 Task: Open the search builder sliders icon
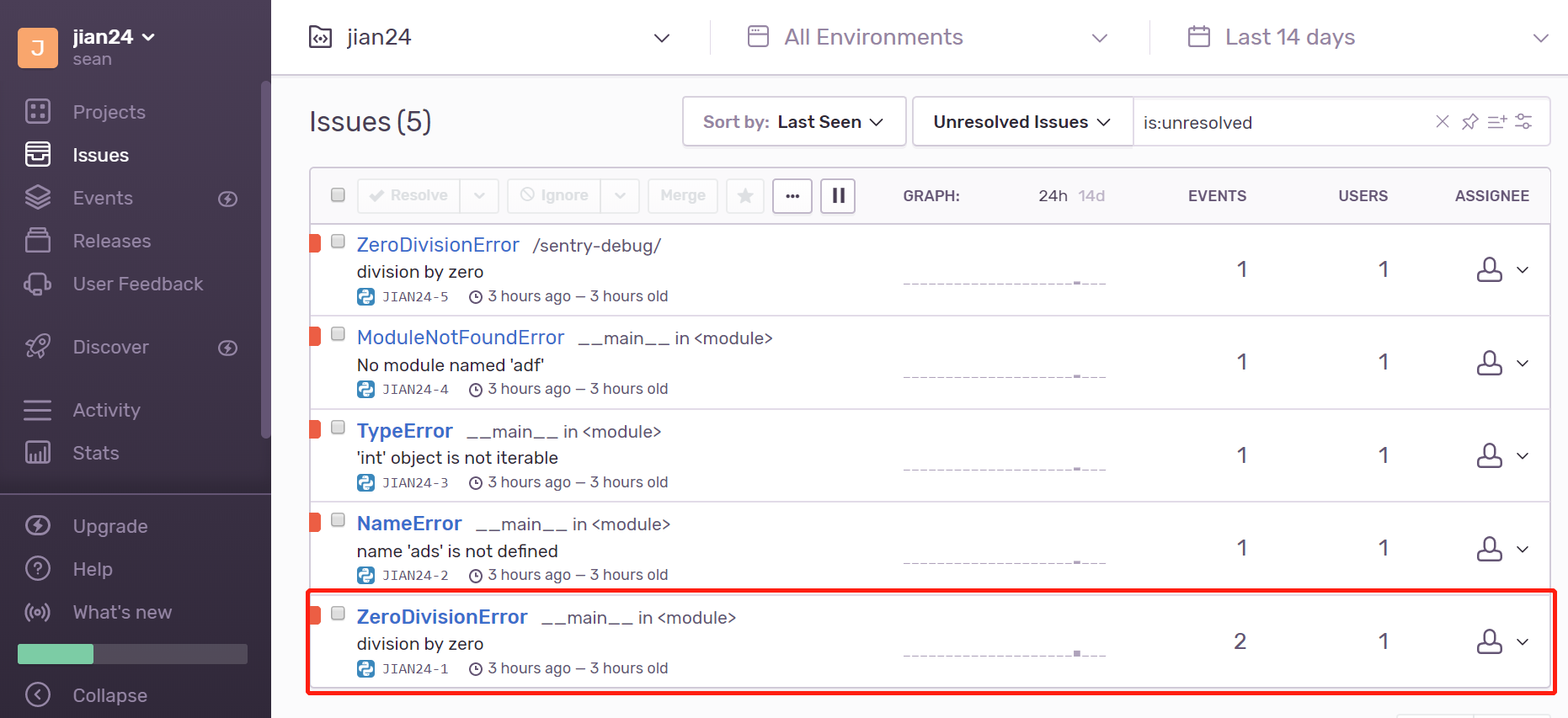(x=1523, y=122)
